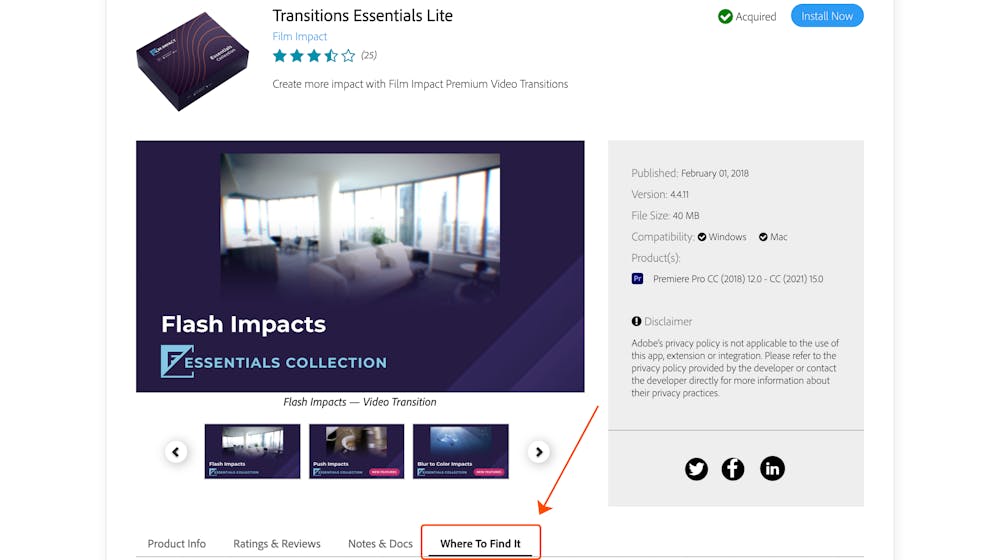Open the Film Impact publisher link
1000x560 pixels.
299,36
